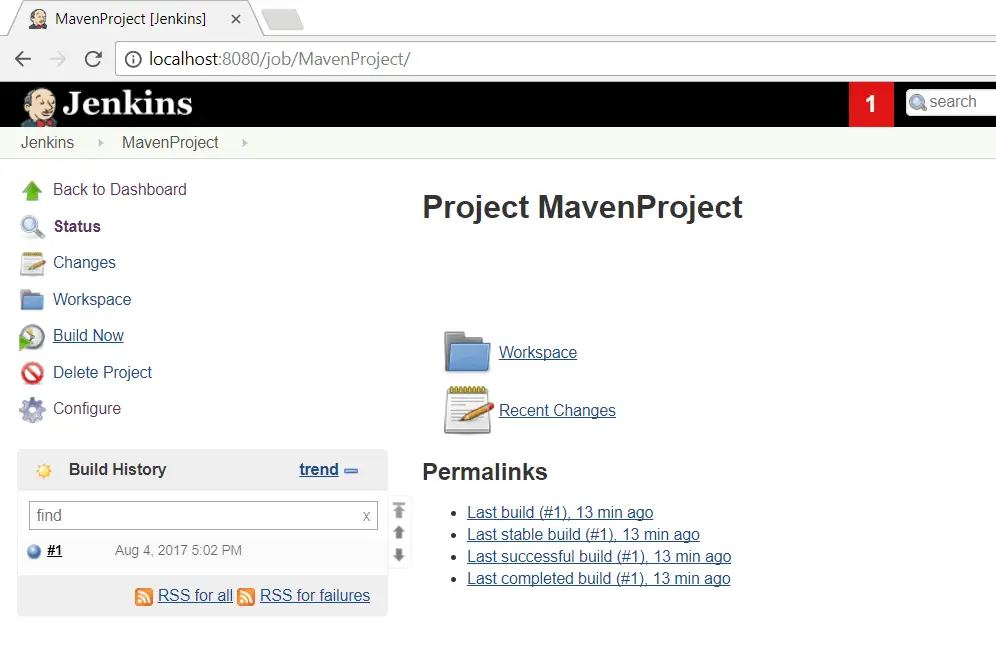Click the browser back arrow
The height and width of the screenshot is (648, 996).
click(x=23, y=59)
